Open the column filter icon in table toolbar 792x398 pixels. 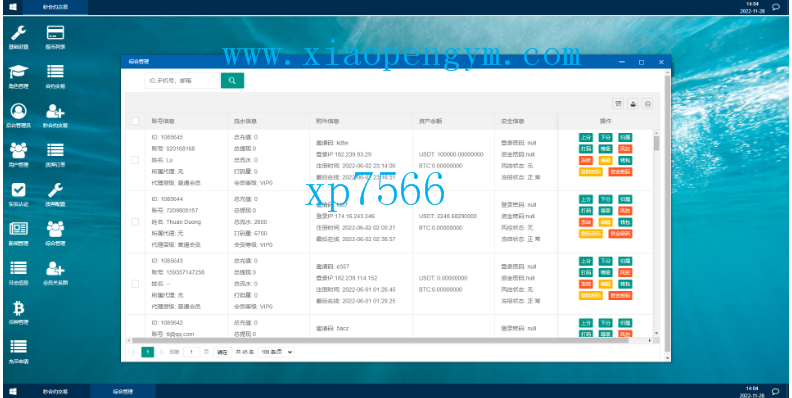[x=618, y=104]
